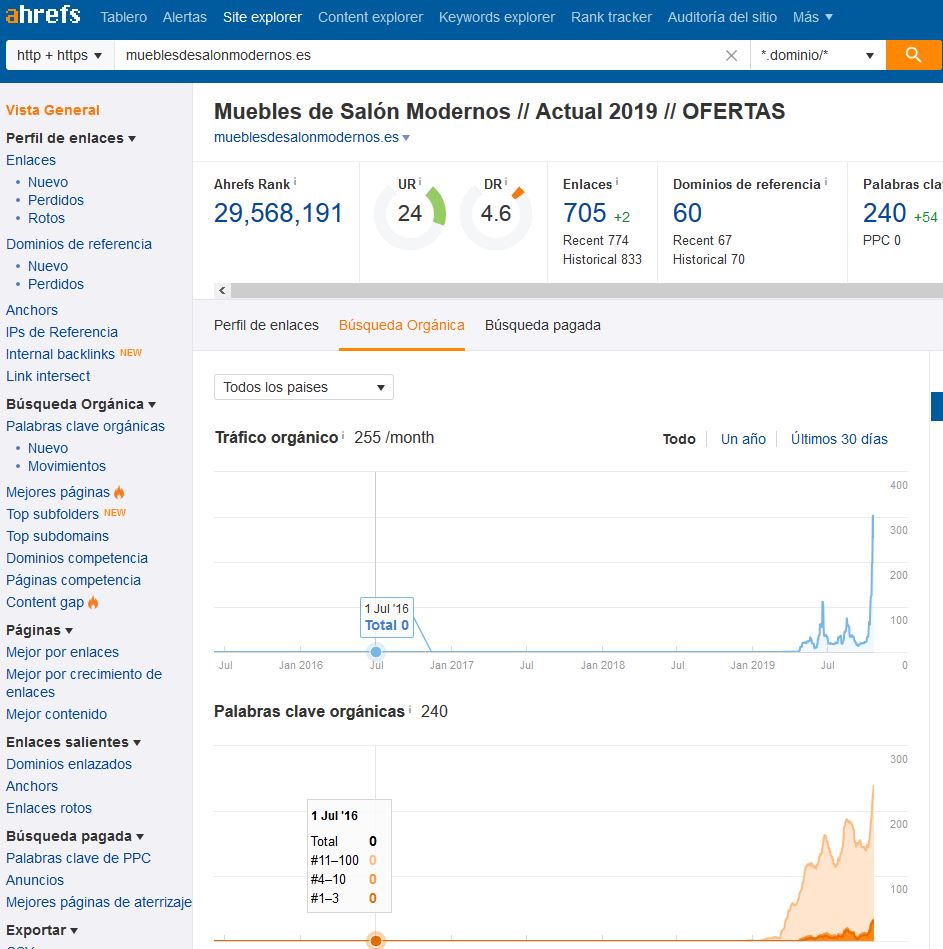Click the ahrefs logo
Screen dimensions: 943x949
click(42, 15)
